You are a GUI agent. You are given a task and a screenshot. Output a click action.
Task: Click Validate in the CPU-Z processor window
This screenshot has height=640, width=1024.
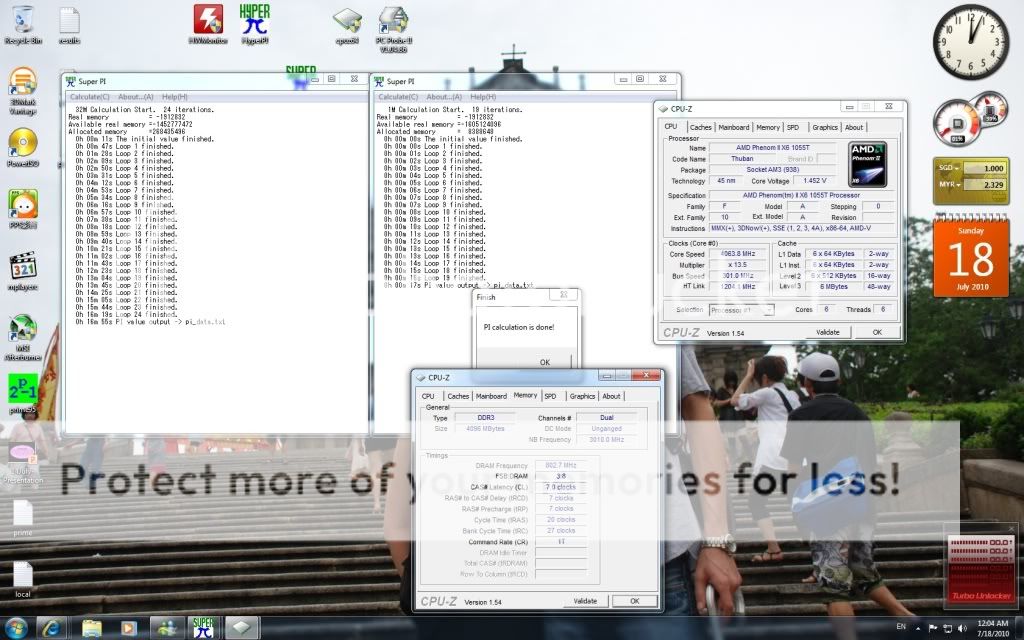pyautogui.click(x=827, y=332)
